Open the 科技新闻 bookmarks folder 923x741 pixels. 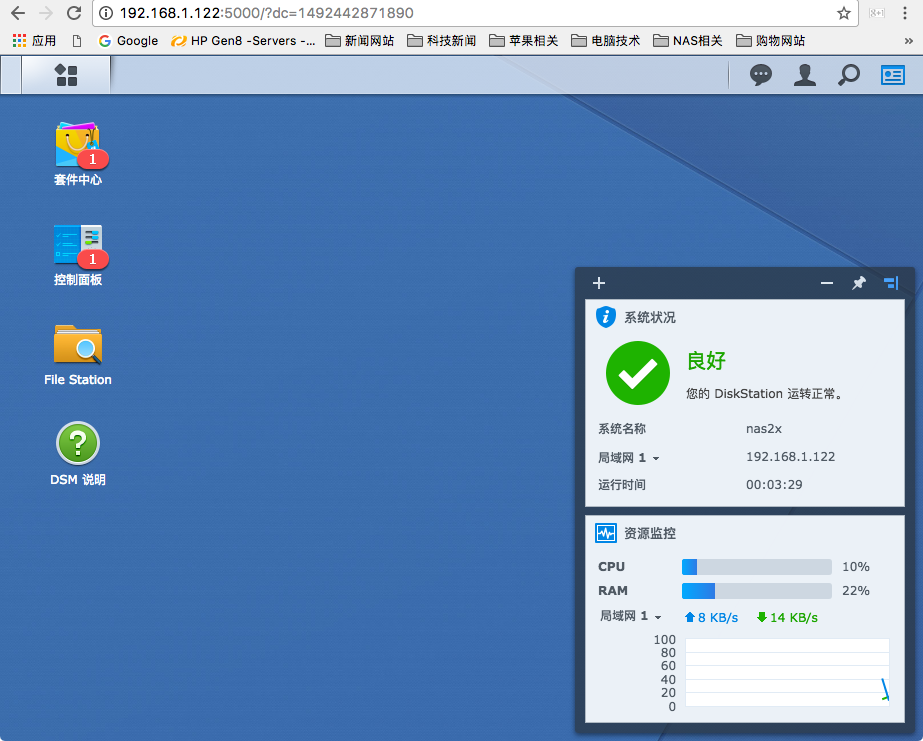[x=441, y=41]
